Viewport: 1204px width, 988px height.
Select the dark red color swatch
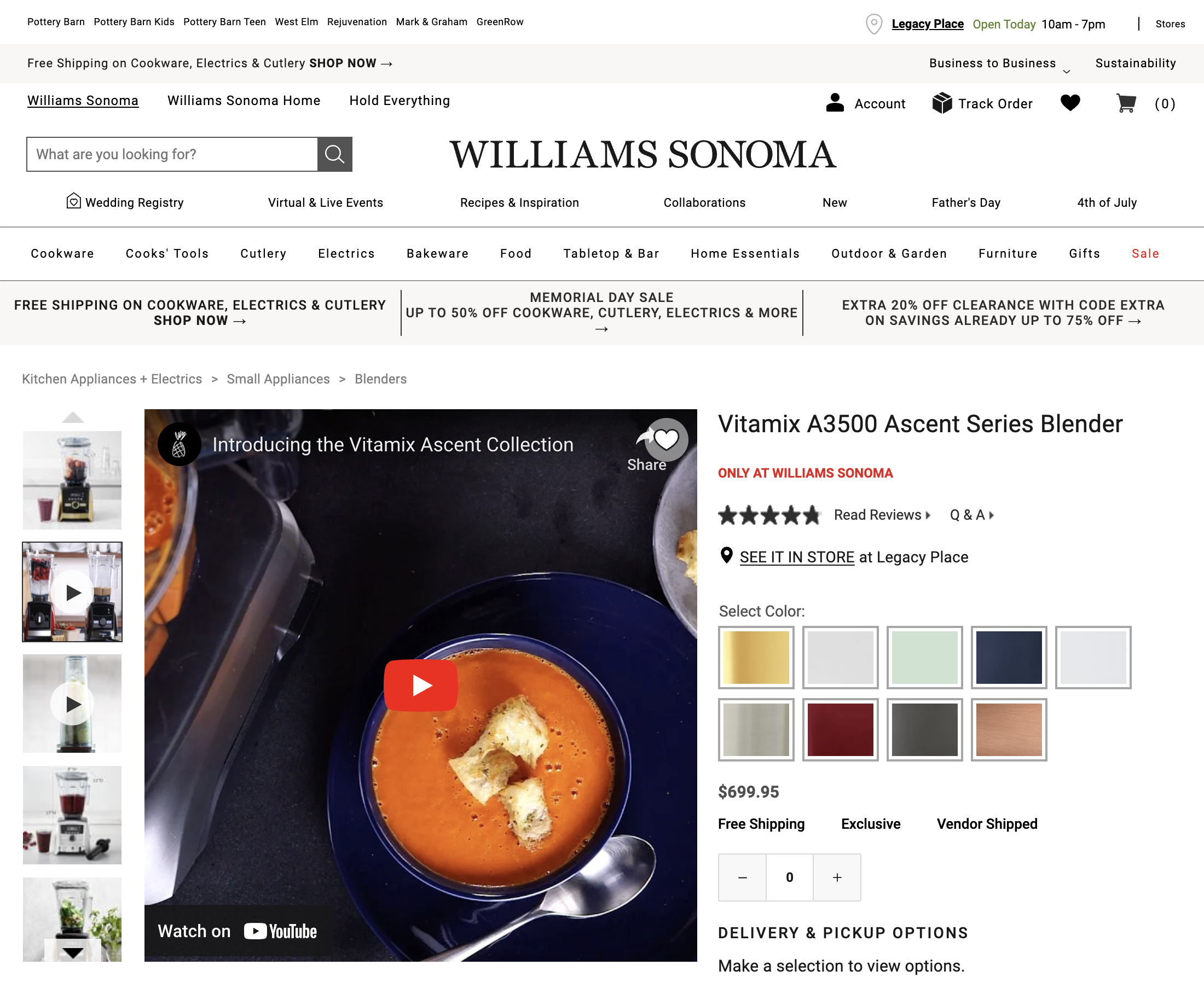(x=840, y=730)
